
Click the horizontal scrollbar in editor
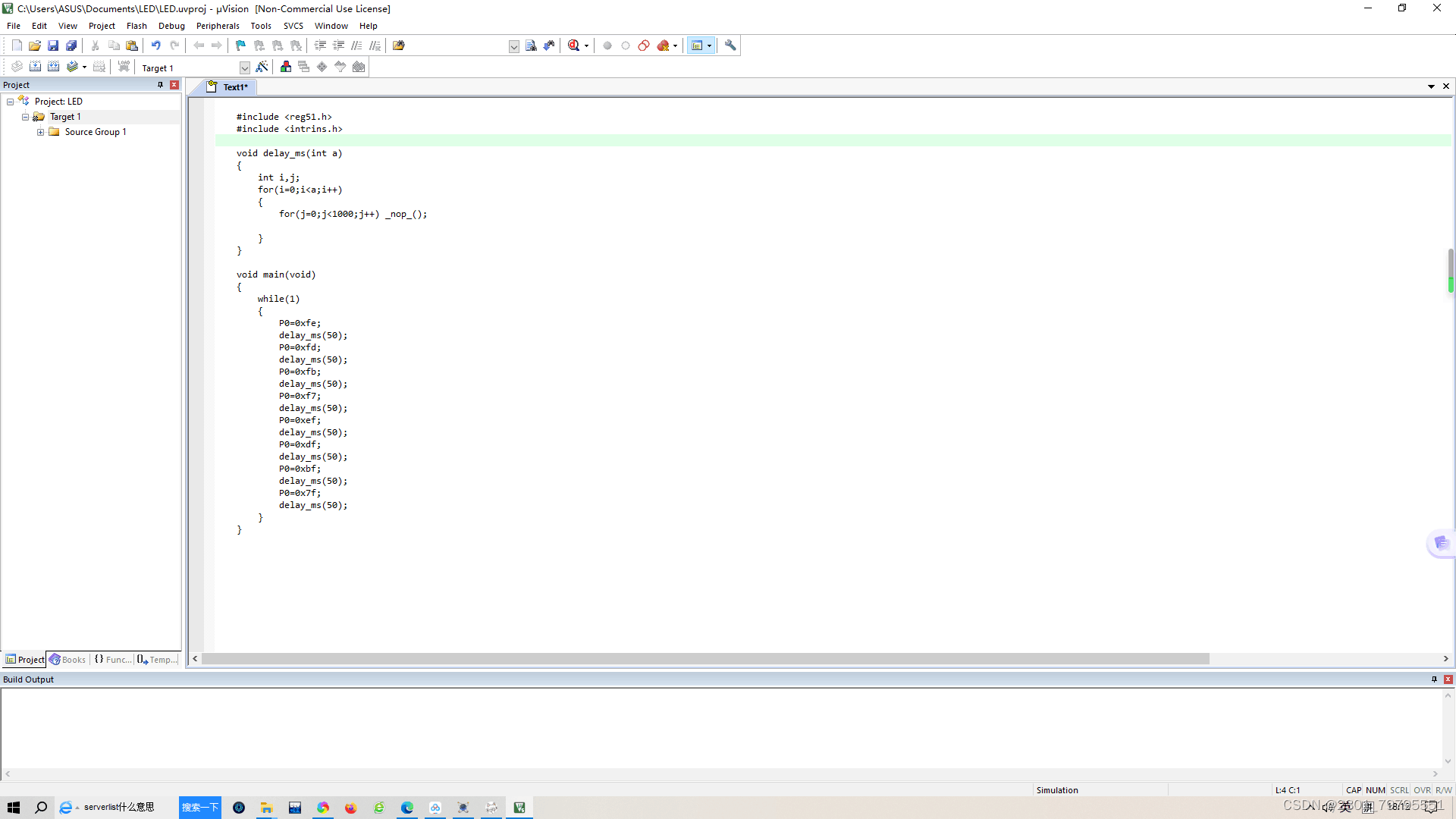(704, 659)
